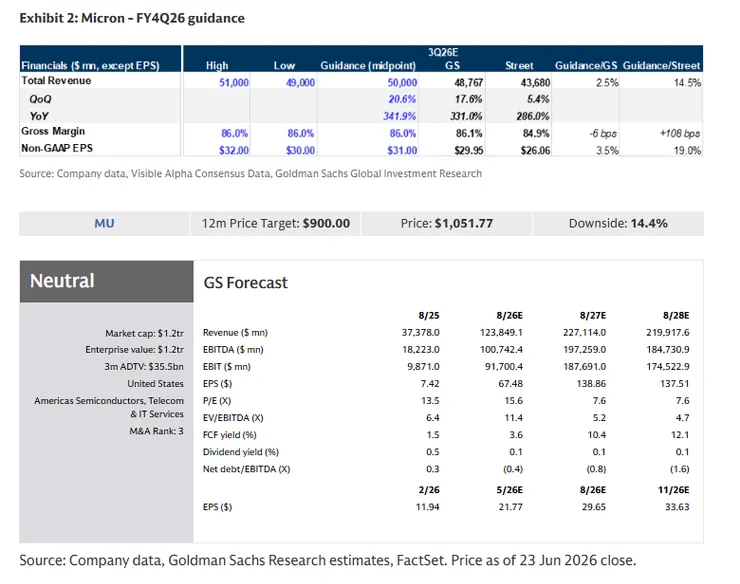740x584 pixels.
Task: Click the M&A Rank 3 line
Action: [x=157, y=431]
